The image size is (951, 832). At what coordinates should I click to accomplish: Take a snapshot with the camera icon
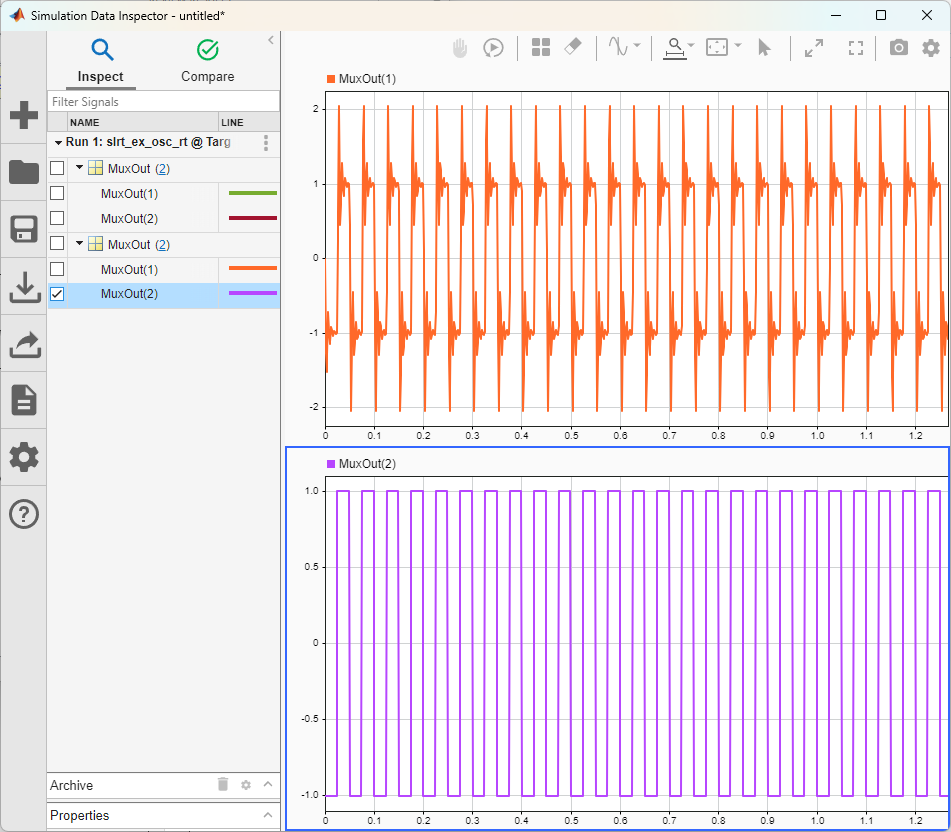pyautogui.click(x=898, y=47)
